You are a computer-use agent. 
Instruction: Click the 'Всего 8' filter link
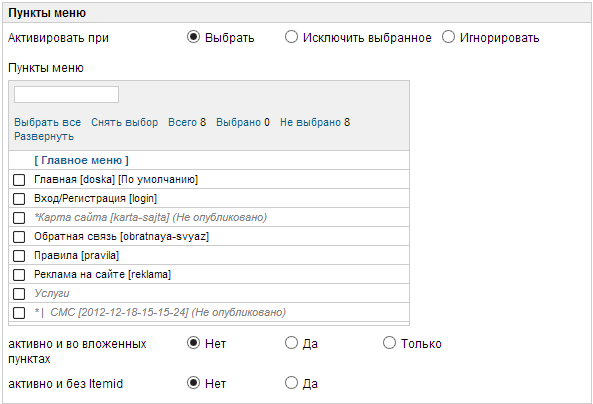point(187,122)
